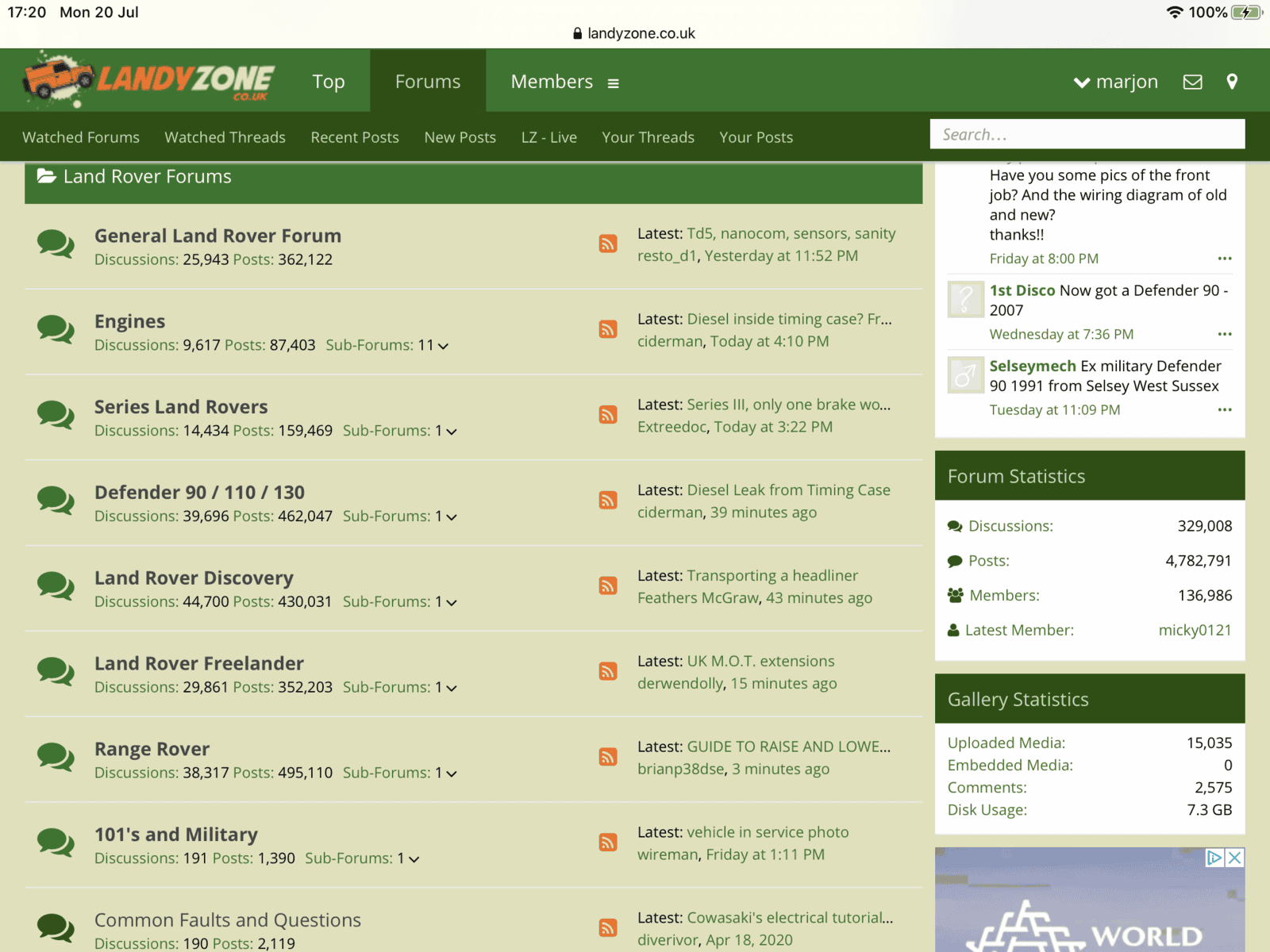Open the Engines forum
The width and height of the screenshot is (1270, 952).
tap(130, 321)
